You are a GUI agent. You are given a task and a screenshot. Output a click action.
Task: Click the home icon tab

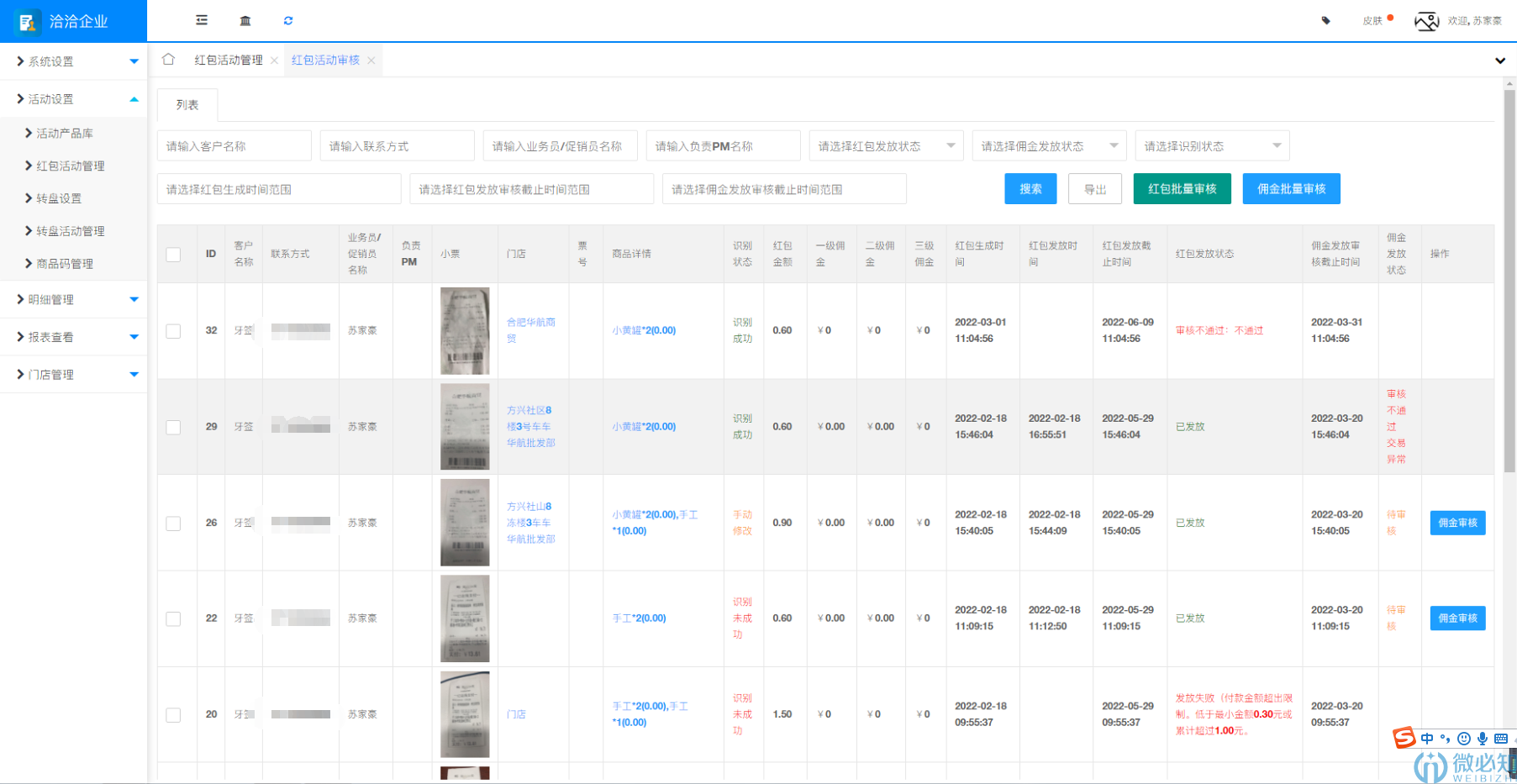[x=168, y=60]
